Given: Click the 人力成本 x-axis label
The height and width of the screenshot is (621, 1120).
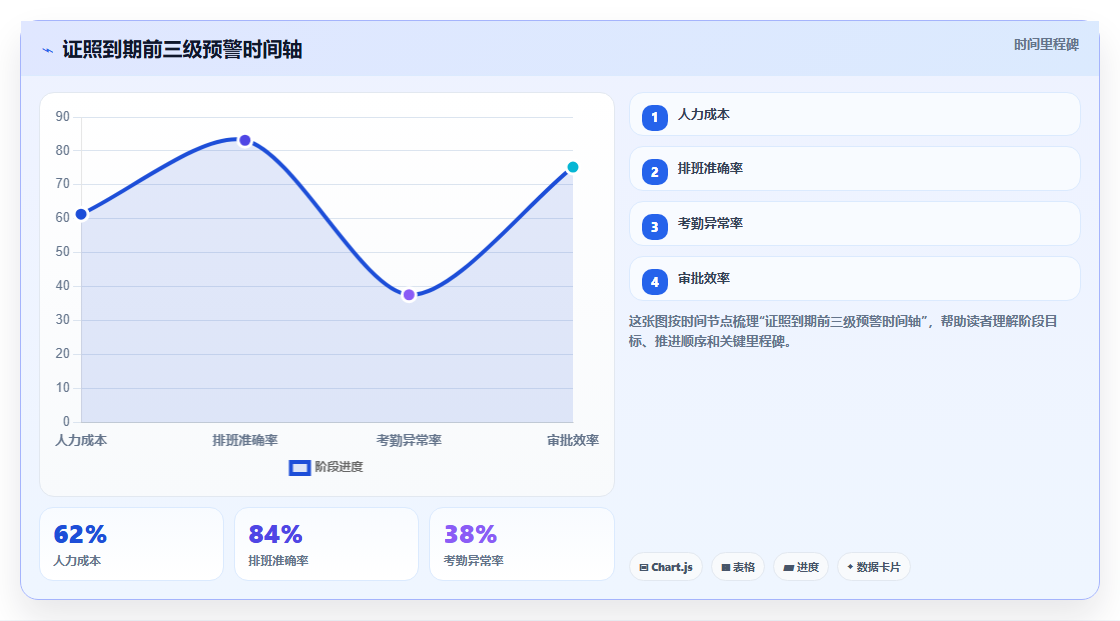Looking at the screenshot, I should (x=81, y=440).
